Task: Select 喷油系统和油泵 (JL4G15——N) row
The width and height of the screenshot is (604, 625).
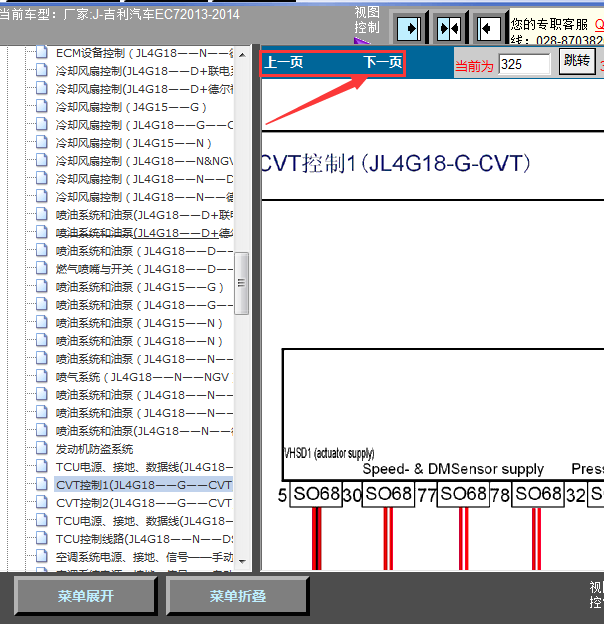Action: coord(139,323)
